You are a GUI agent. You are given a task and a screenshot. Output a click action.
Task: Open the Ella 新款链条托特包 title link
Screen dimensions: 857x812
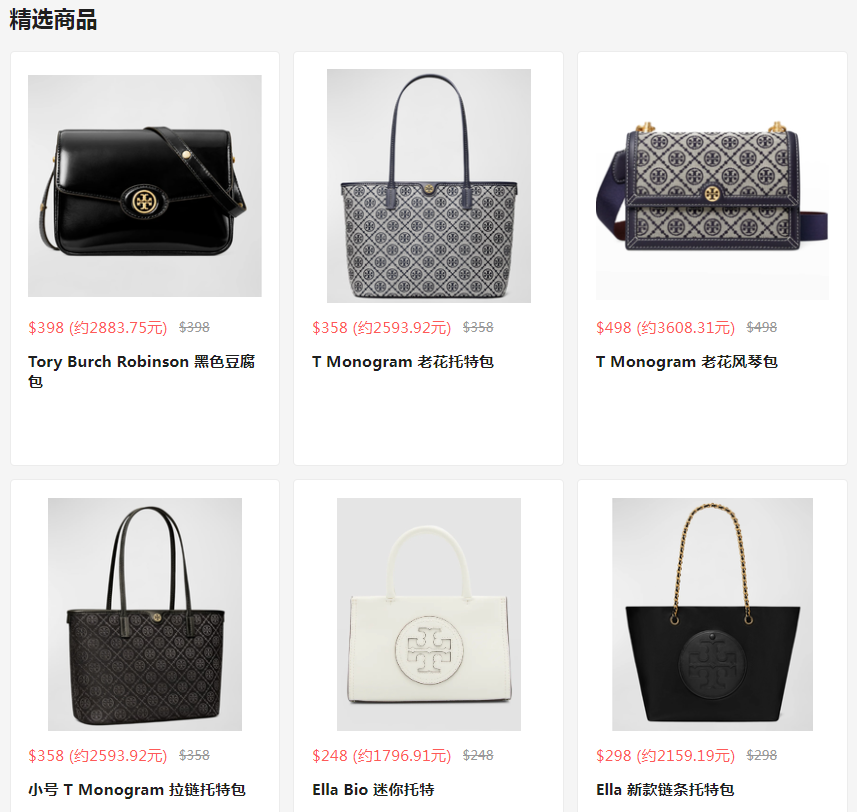click(665, 790)
